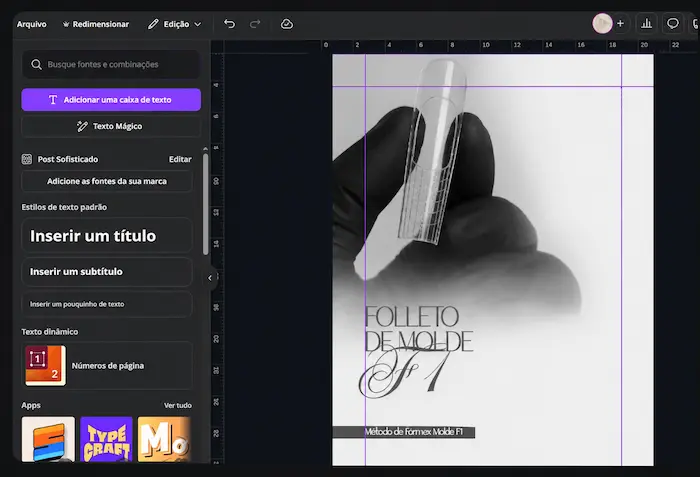Click the Texto dinâmico heading

[x=50, y=332]
